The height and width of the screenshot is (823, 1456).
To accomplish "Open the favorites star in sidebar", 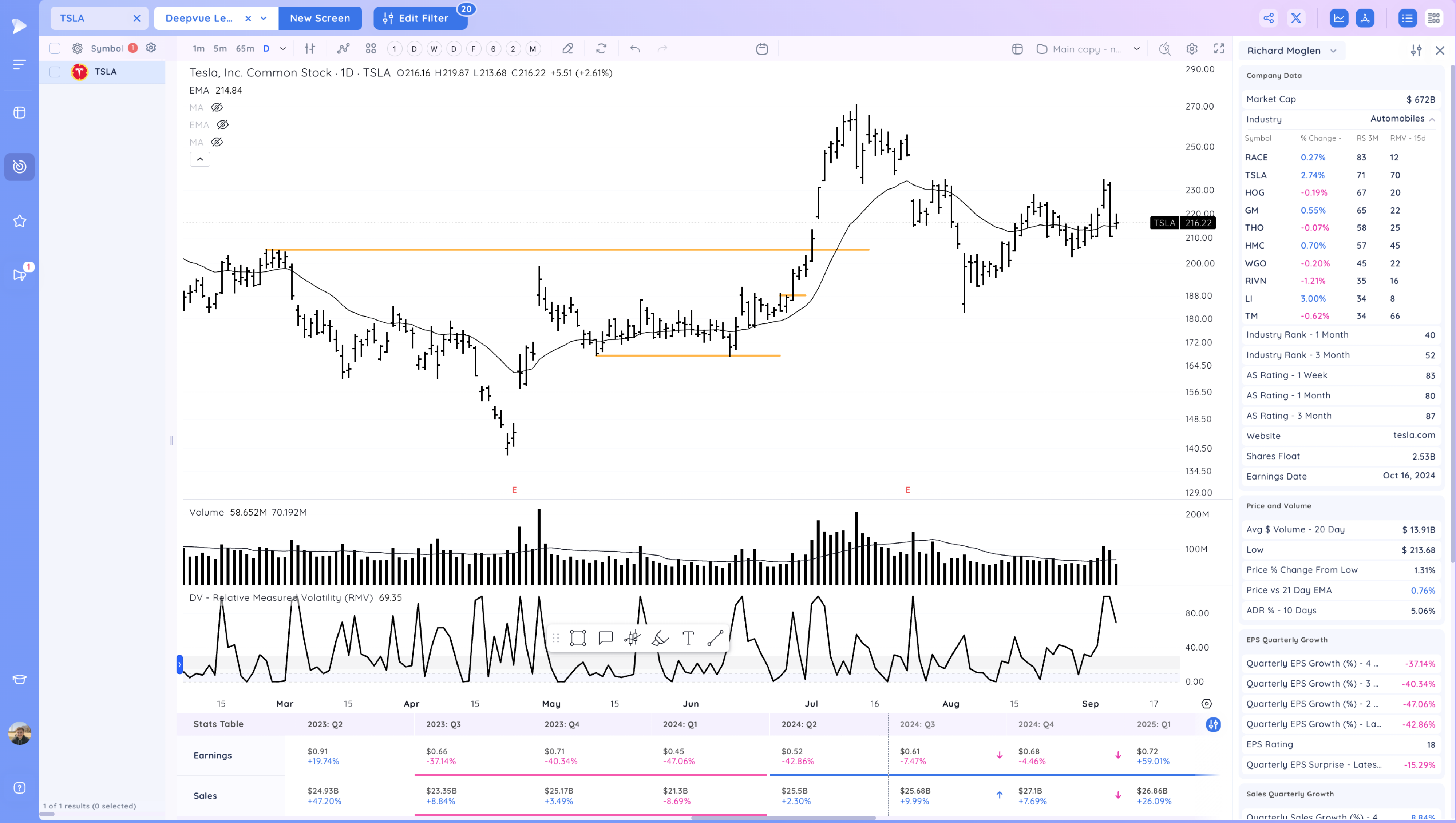I will (19, 221).
